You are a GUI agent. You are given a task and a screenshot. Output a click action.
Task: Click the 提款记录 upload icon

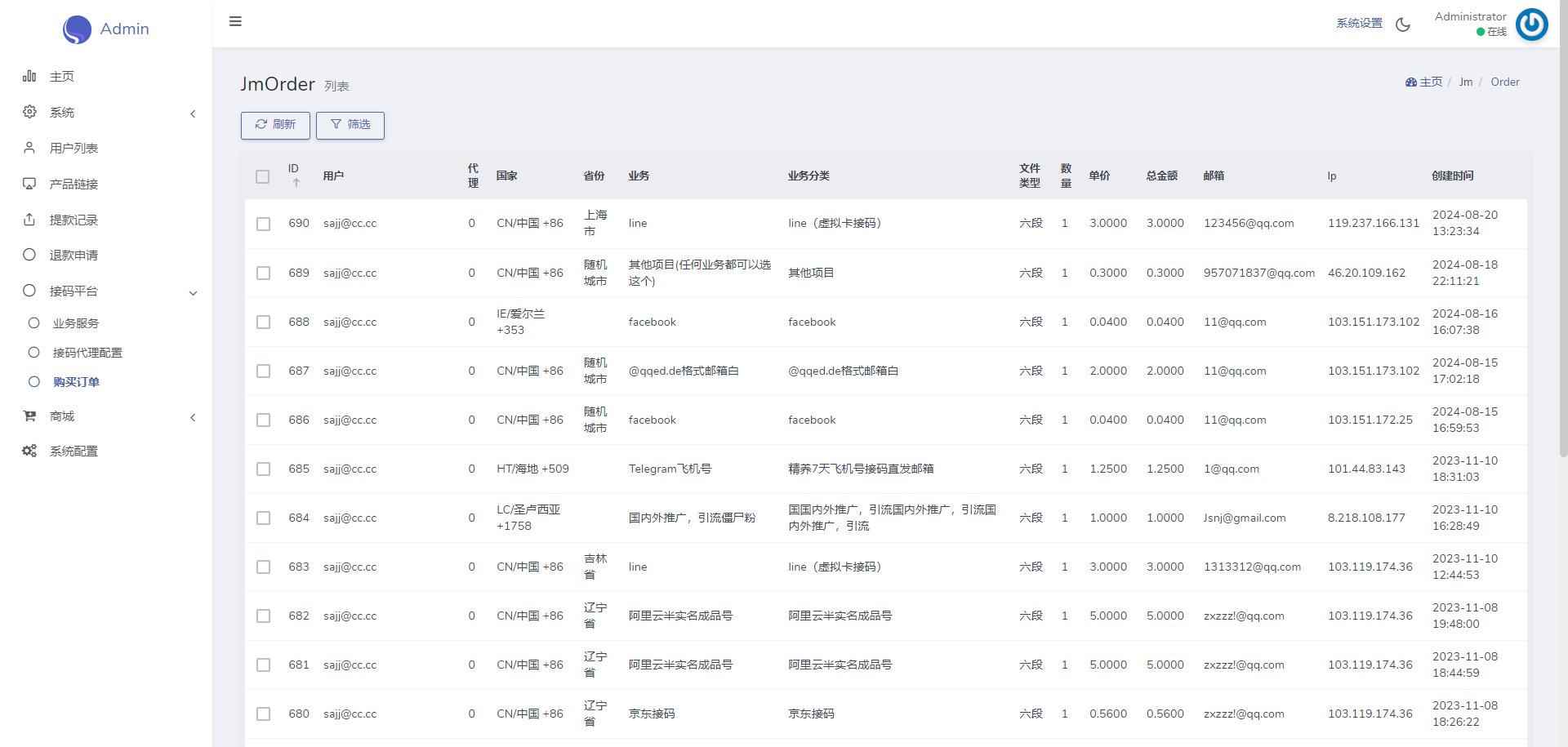(x=29, y=220)
